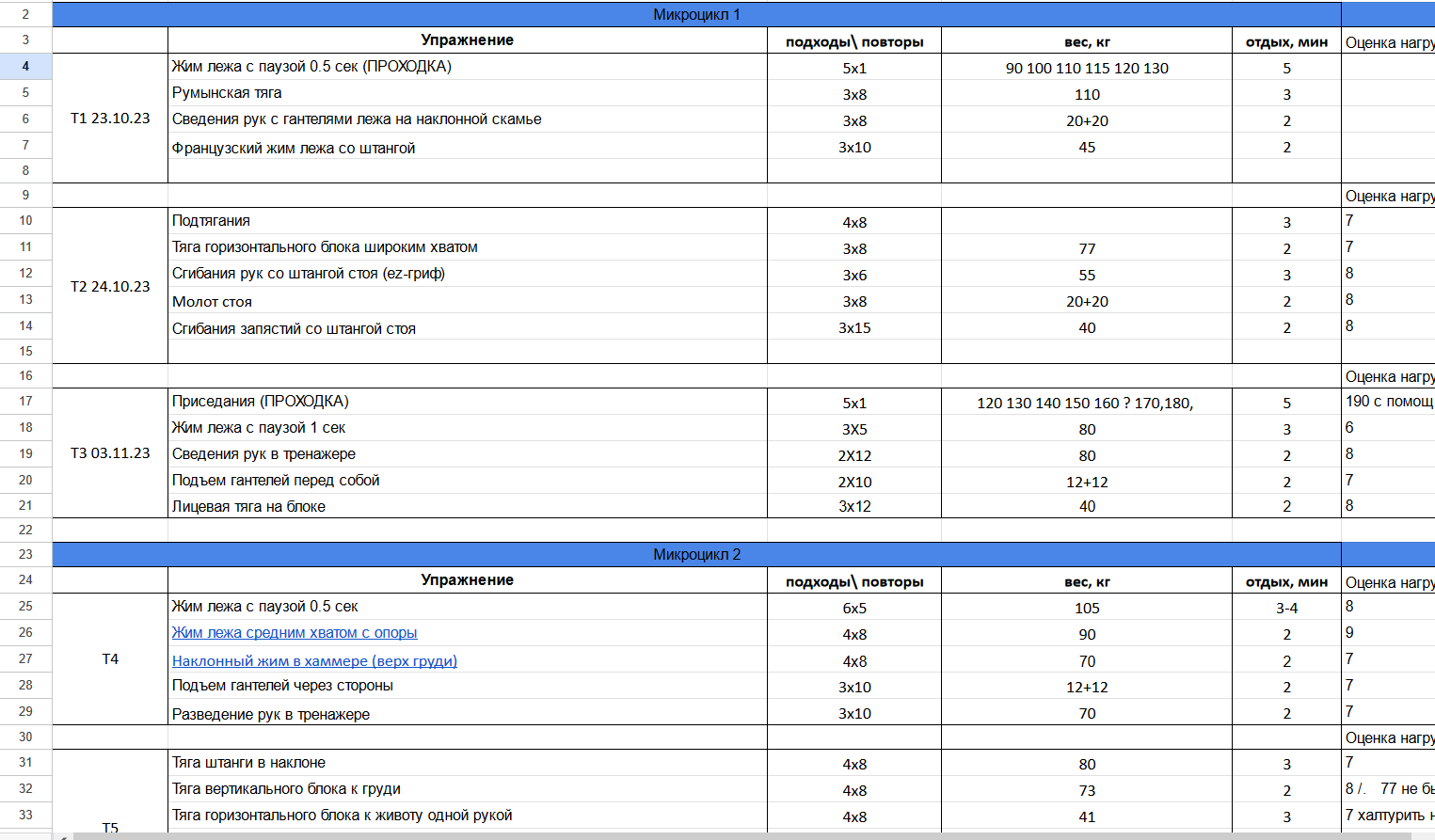
Task: Select sets cell '6x5' in Микроцикл 2
Action: [854, 608]
